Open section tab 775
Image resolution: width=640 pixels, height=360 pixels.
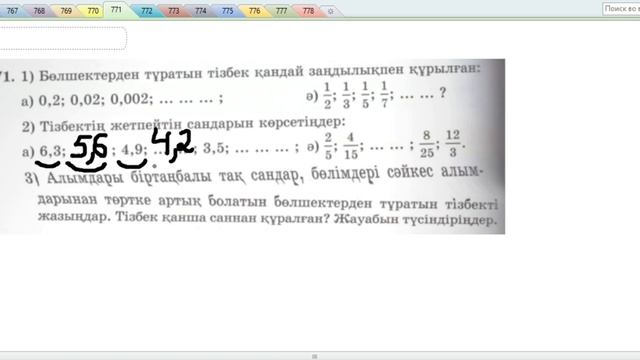[x=227, y=11]
